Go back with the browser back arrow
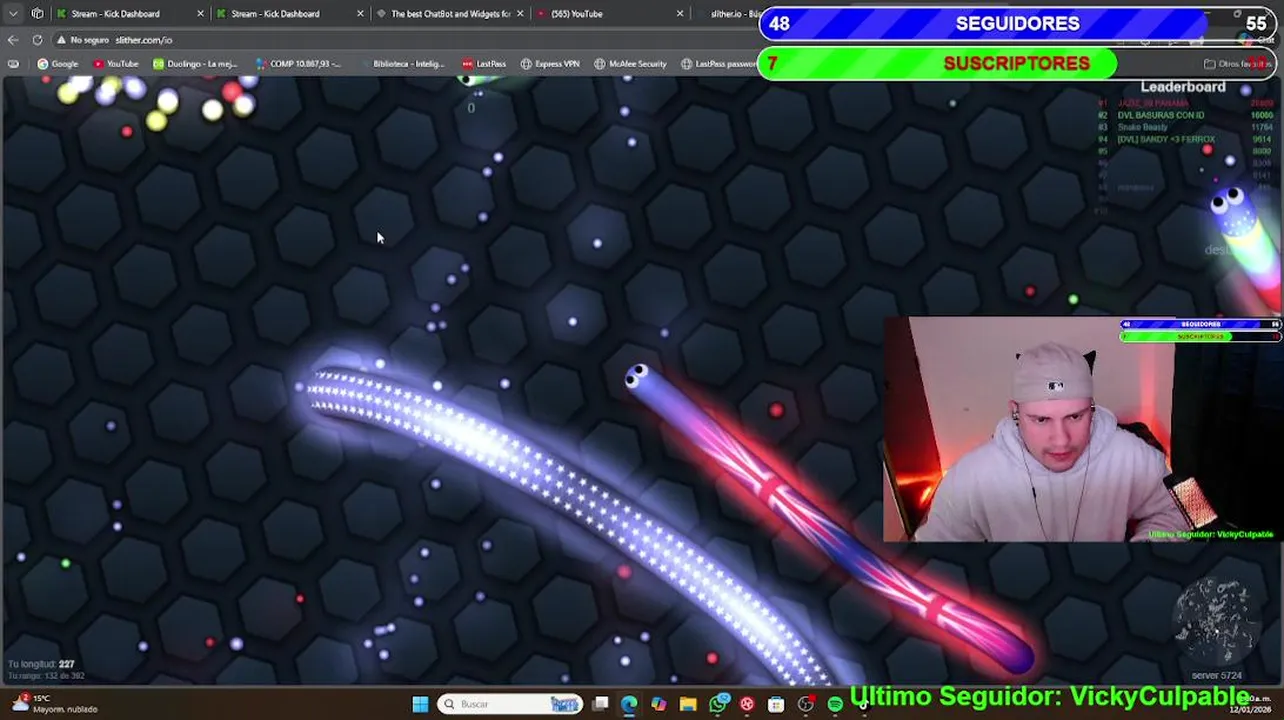 point(13,40)
